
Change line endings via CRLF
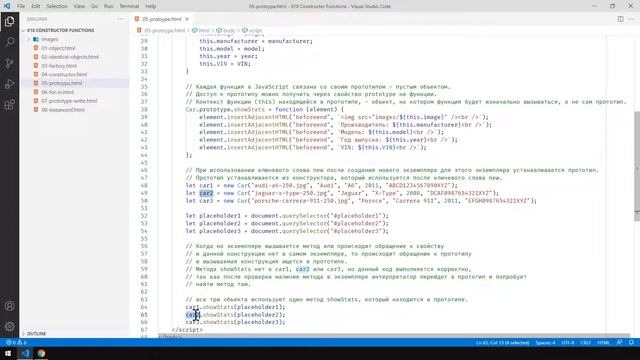pos(585,342)
